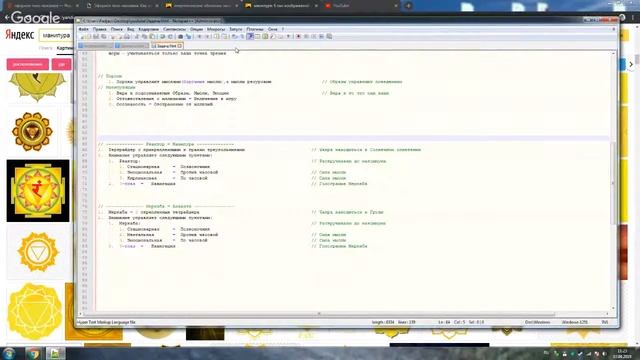This screenshot has width=640, height=360.
Task: Click the Copy toolbar icon
Action: coord(144,37)
